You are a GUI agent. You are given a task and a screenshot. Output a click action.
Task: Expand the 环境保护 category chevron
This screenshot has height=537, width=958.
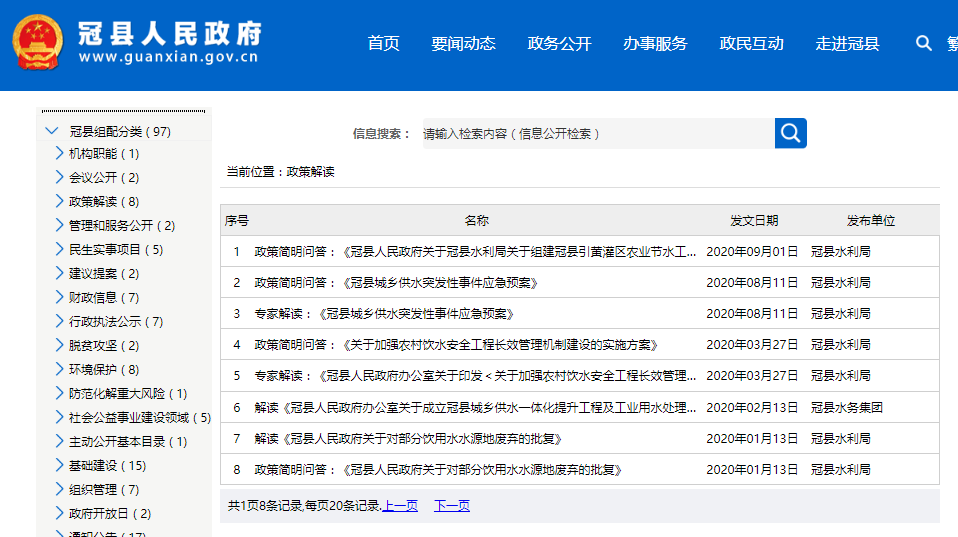59,370
